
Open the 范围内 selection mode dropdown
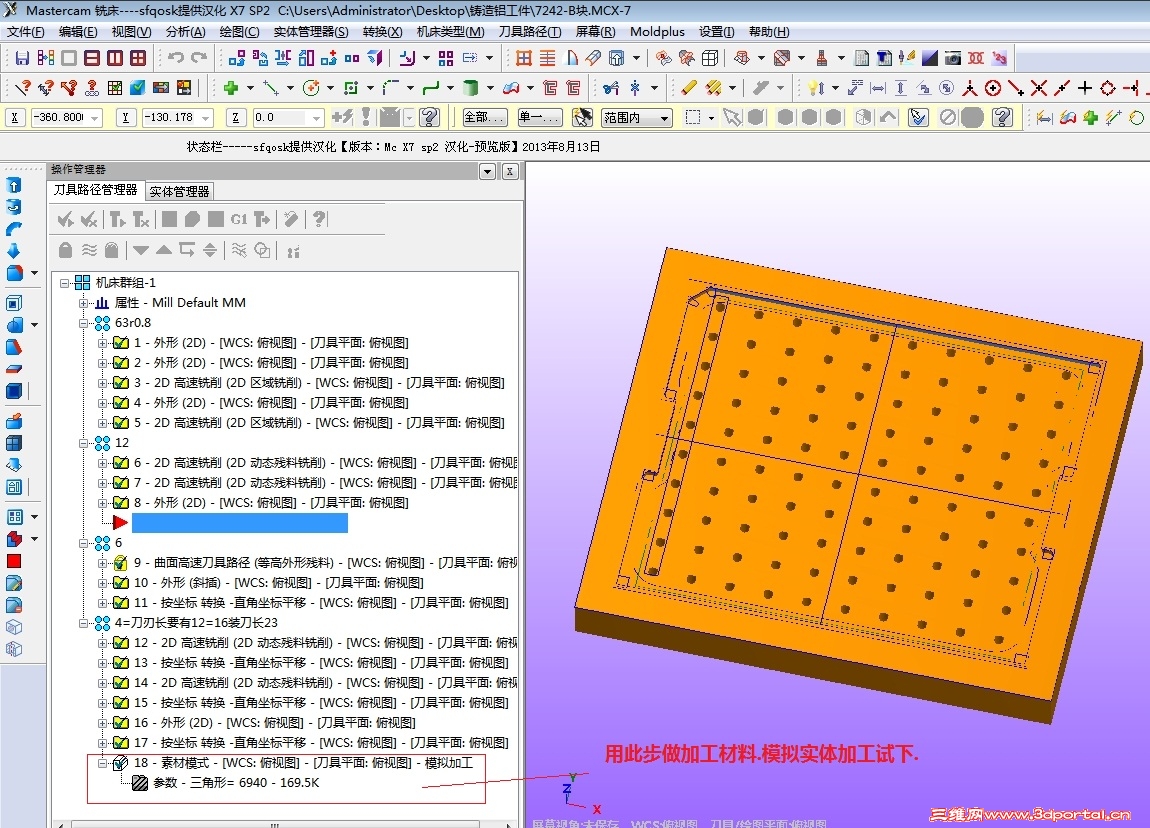(664, 117)
